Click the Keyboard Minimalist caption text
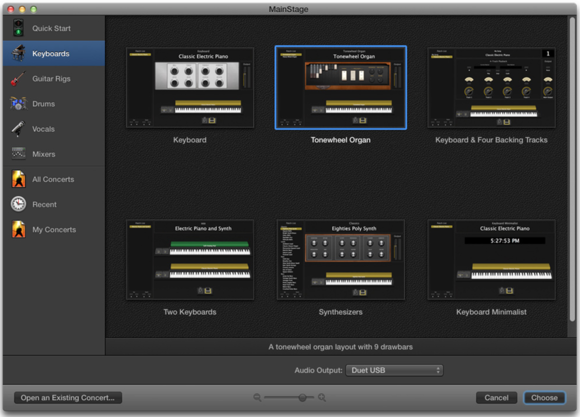 pyautogui.click(x=491, y=312)
